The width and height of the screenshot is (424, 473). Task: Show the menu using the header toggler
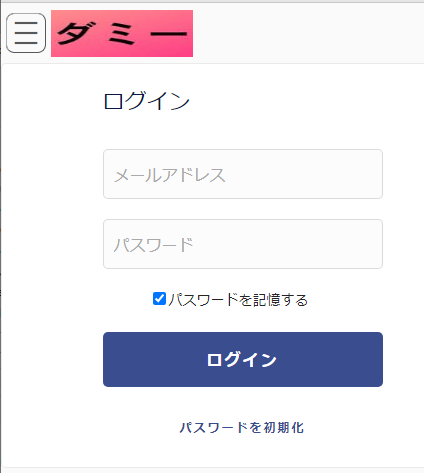[26, 33]
